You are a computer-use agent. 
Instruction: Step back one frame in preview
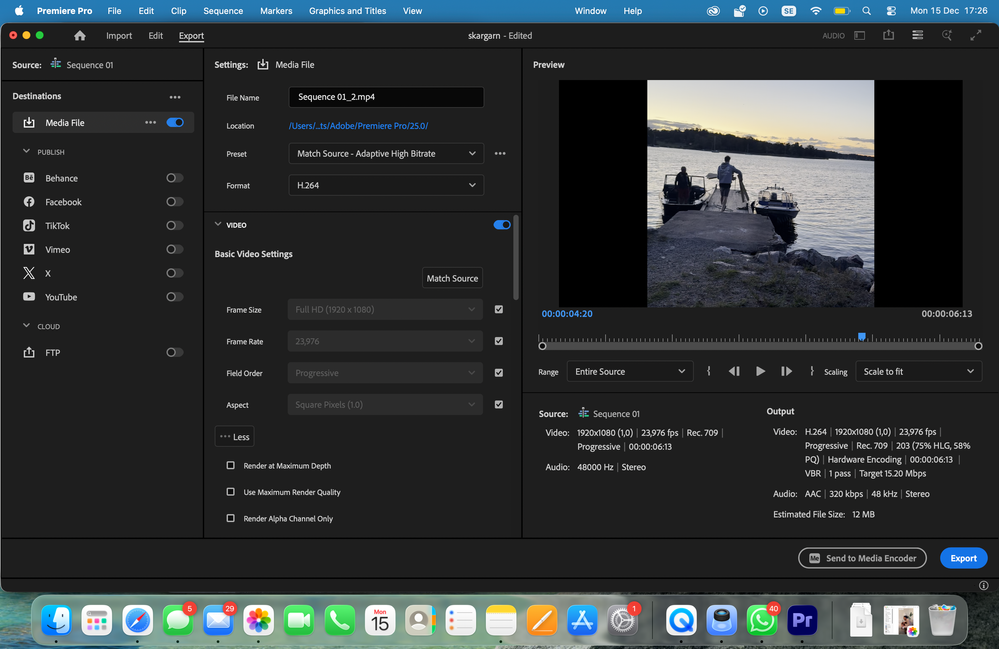[734, 371]
